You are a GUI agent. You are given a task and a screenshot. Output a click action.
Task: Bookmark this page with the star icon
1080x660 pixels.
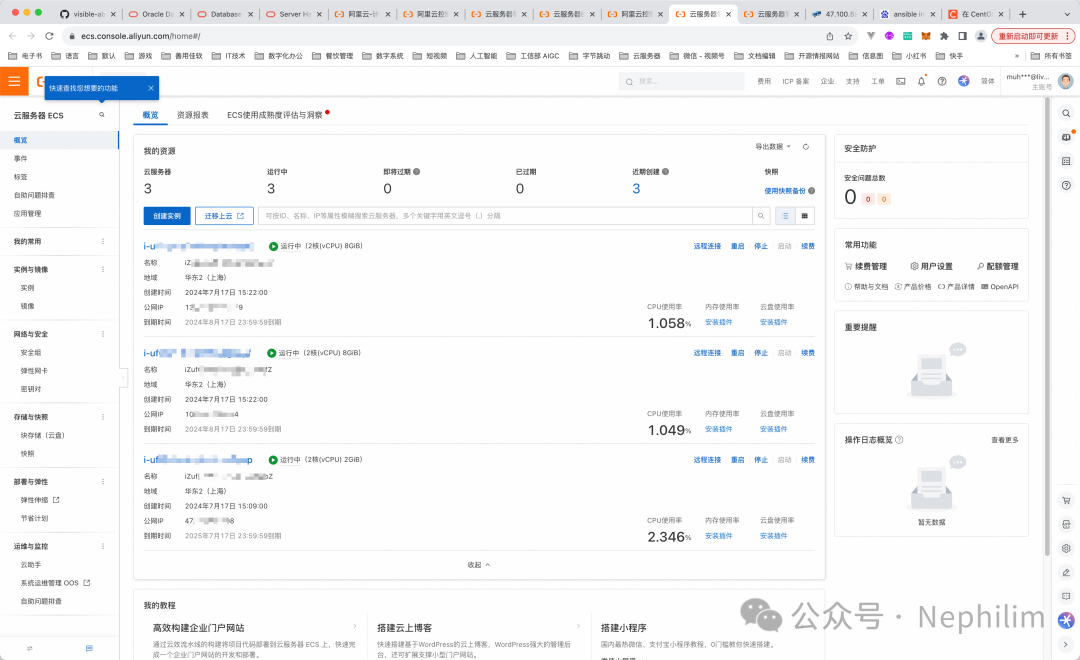(x=848, y=36)
